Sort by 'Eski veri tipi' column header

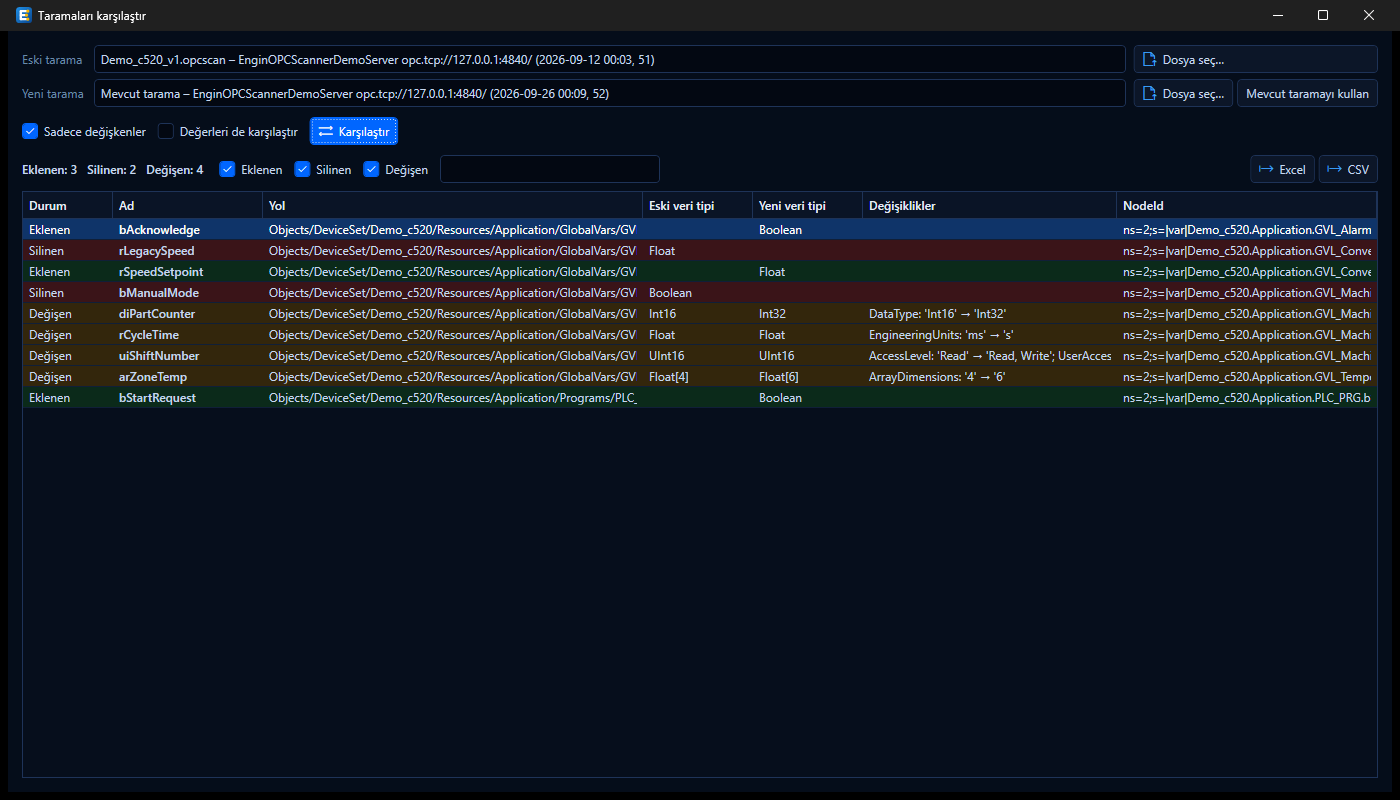[x=697, y=206]
